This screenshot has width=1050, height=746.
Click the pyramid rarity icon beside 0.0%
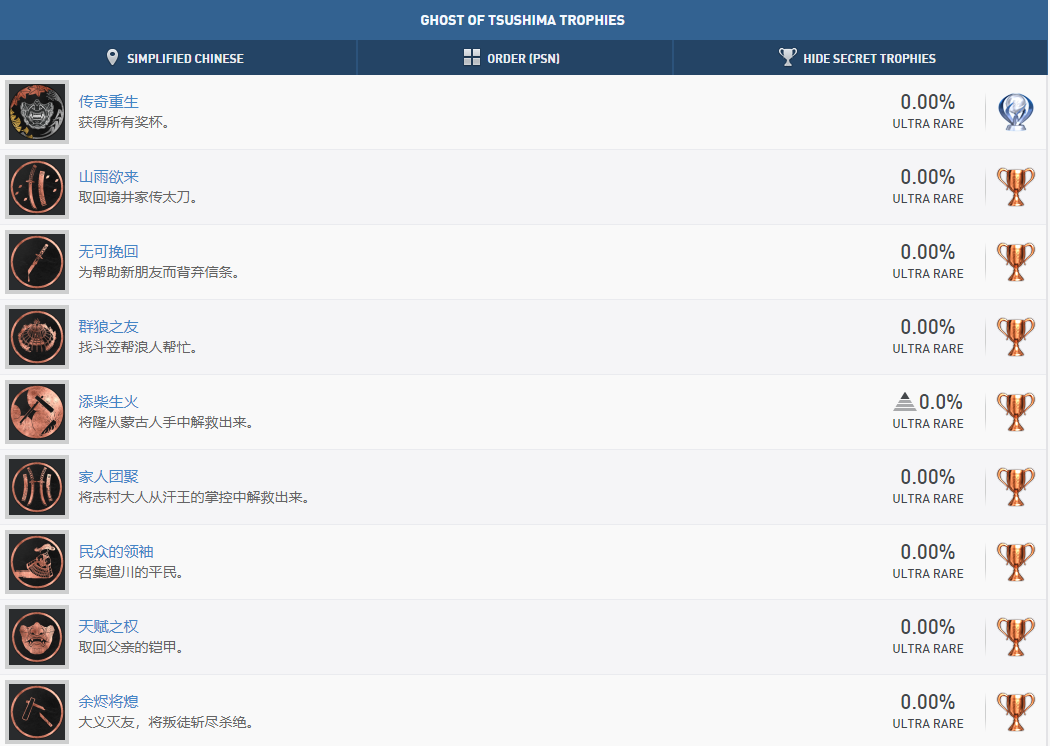pyautogui.click(x=904, y=402)
